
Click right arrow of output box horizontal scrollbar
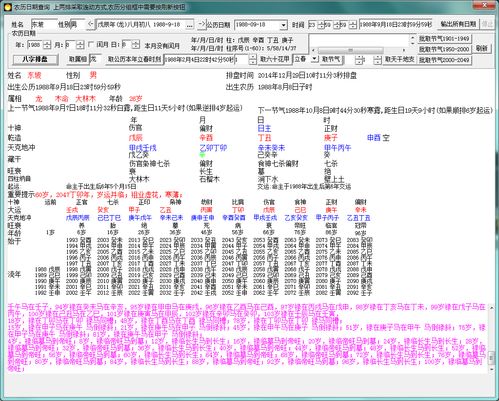click(x=404, y=50)
